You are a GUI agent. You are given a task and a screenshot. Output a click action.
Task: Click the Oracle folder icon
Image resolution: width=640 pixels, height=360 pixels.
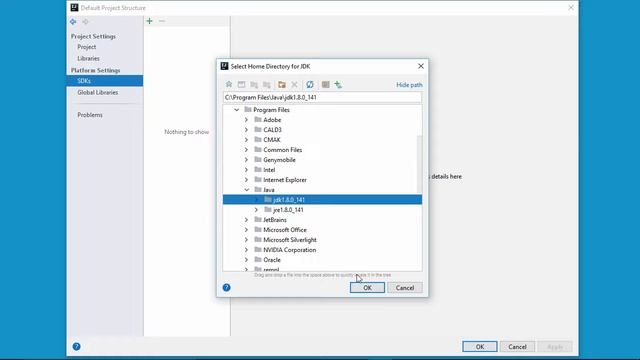click(258, 260)
